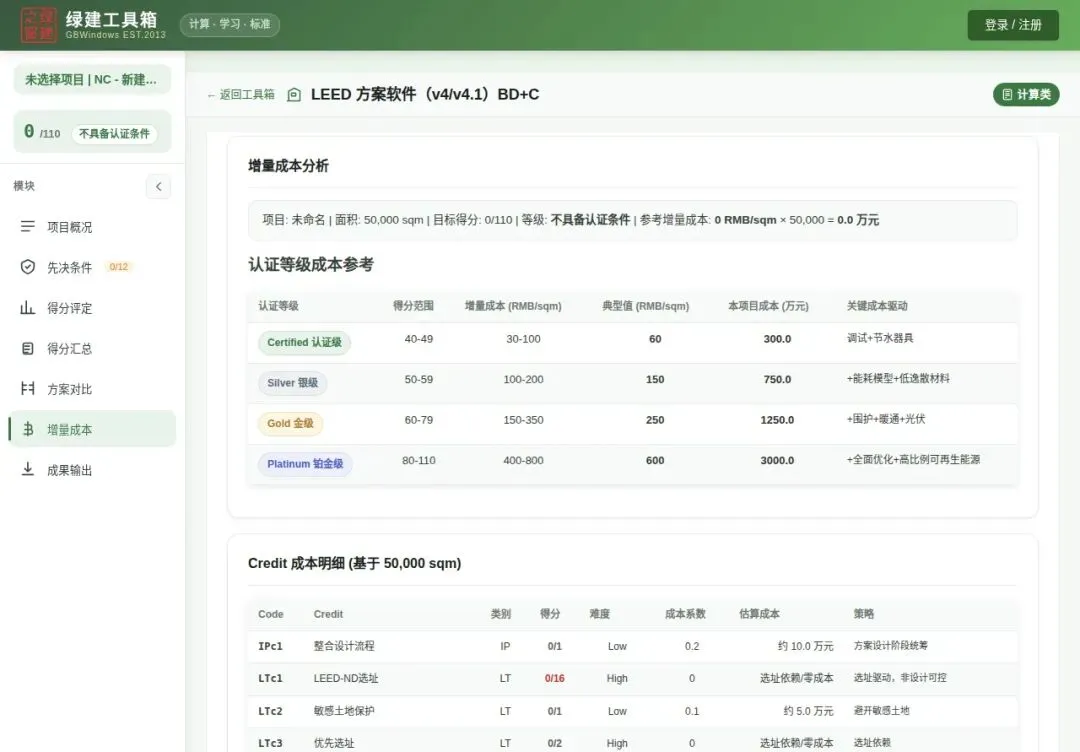1080x752 pixels.
Task: Click the 得分评定 bar chart icon
Action: [x=28, y=308]
